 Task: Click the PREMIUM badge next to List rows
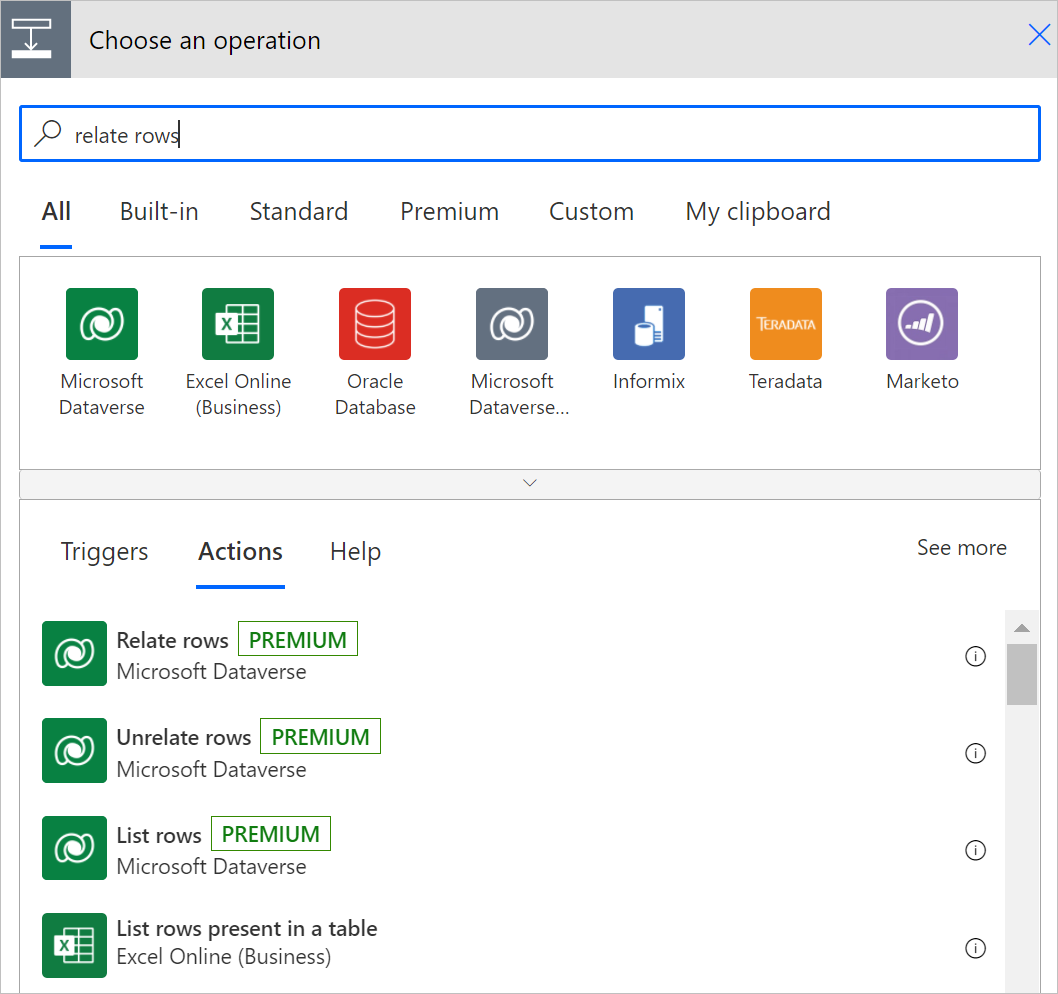[x=271, y=833]
